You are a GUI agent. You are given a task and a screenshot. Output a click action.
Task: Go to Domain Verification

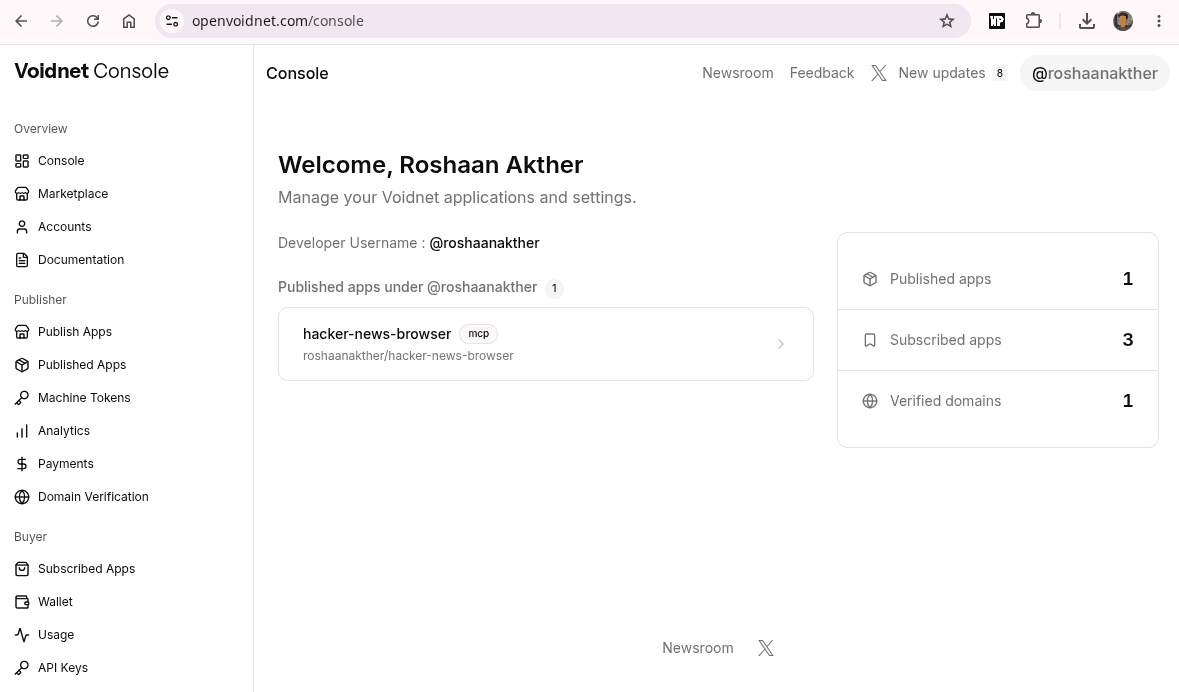coord(82,497)
